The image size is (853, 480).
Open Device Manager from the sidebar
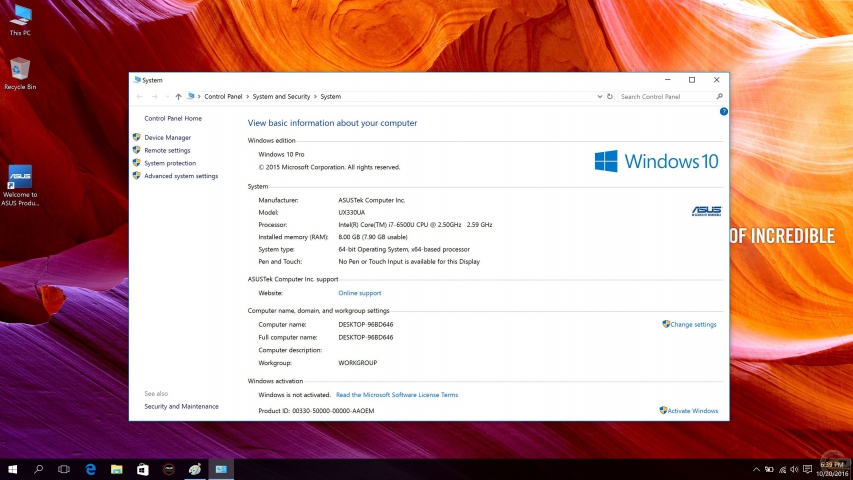pyautogui.click(x=167, y=138)
